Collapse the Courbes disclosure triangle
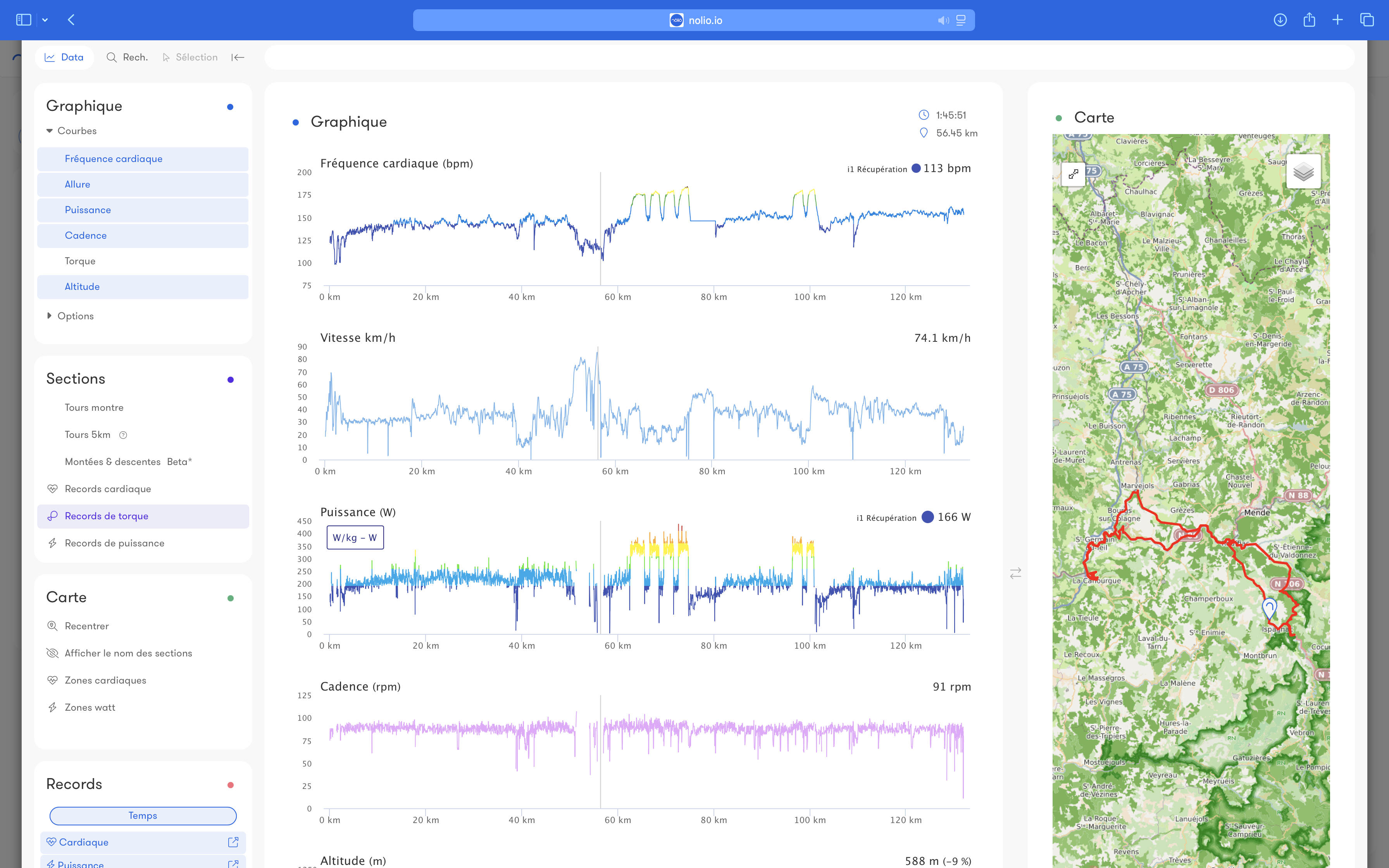Viewport: 1389px width, 868px height. tap(49, 131)
